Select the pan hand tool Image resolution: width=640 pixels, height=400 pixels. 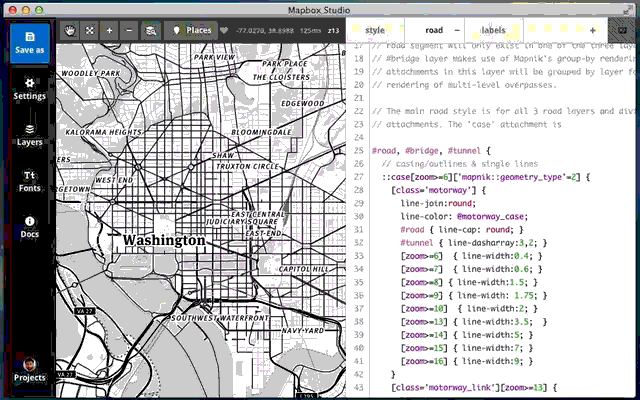click(70, 30)
